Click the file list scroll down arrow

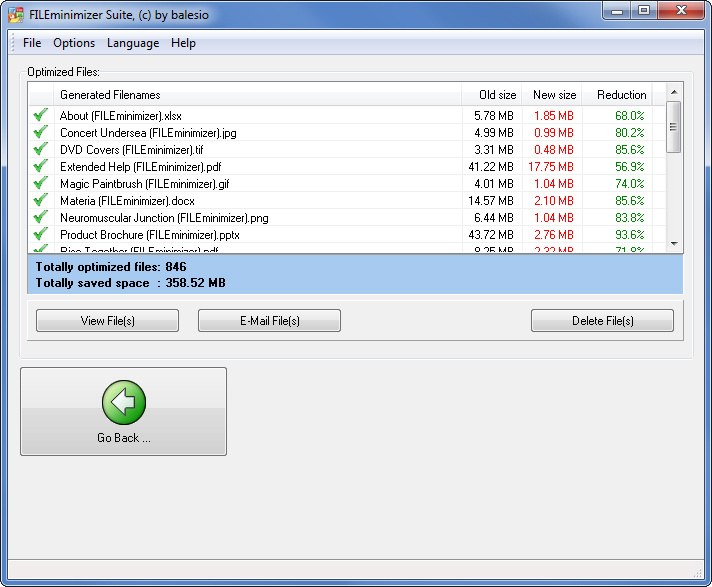674,244
